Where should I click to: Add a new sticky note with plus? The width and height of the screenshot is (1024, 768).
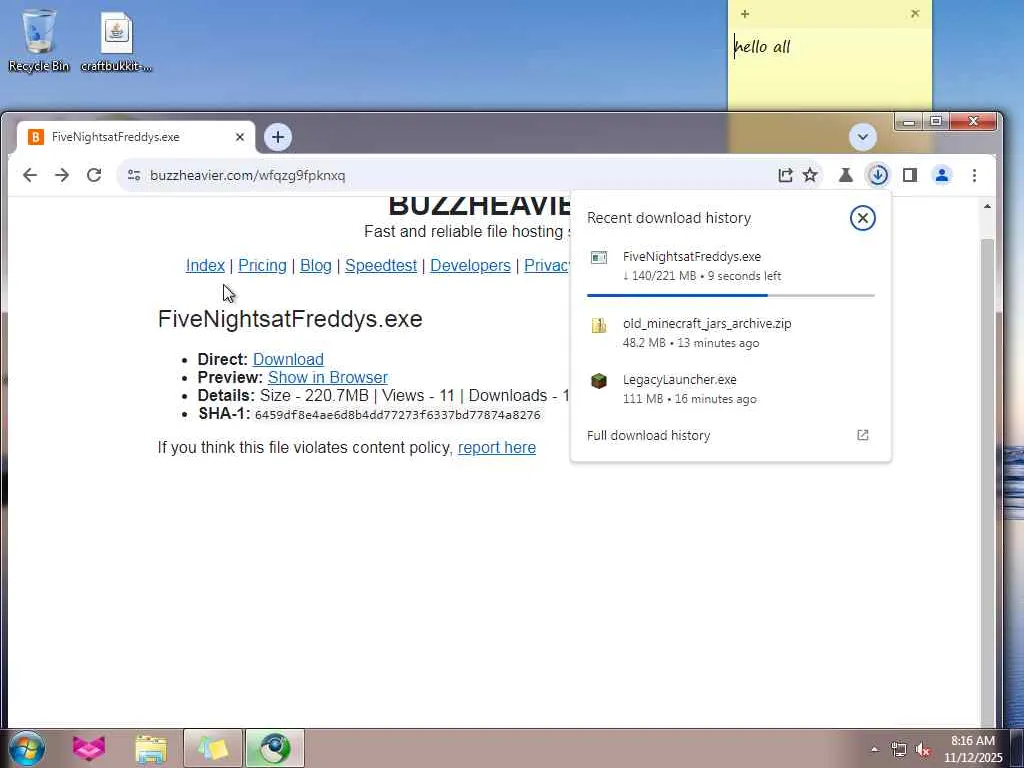[x=744, y=14]
